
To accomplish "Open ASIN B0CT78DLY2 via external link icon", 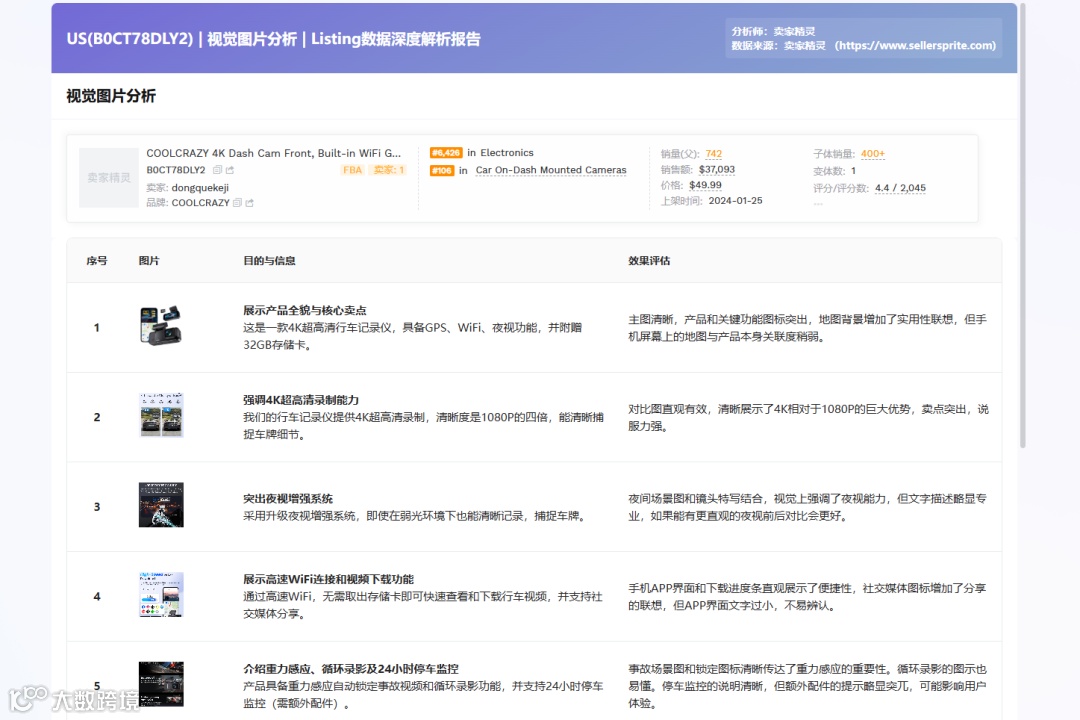I will [230, 170].
